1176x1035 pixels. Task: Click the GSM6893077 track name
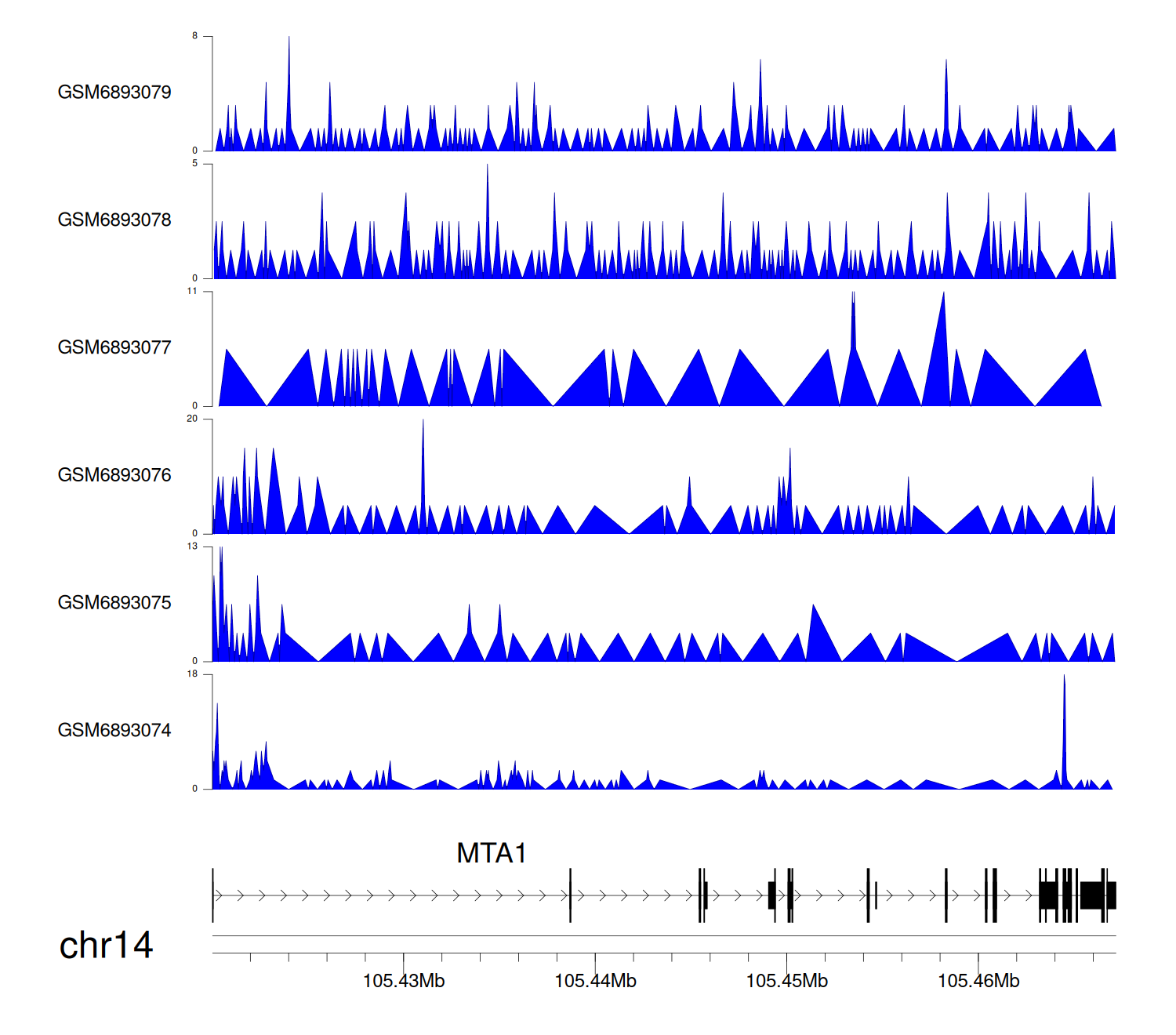pyautogui.click(x=114, y=348)
